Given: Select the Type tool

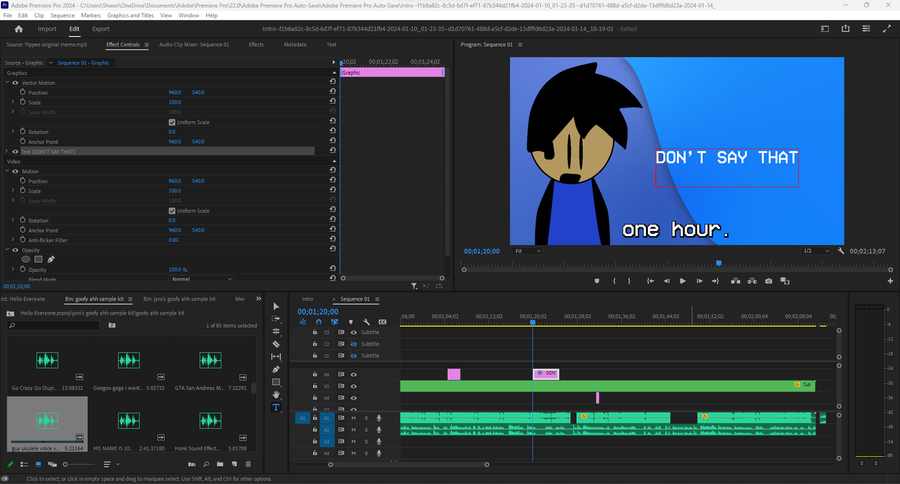Looking at the screenshot, I should (x=276, y=407).
